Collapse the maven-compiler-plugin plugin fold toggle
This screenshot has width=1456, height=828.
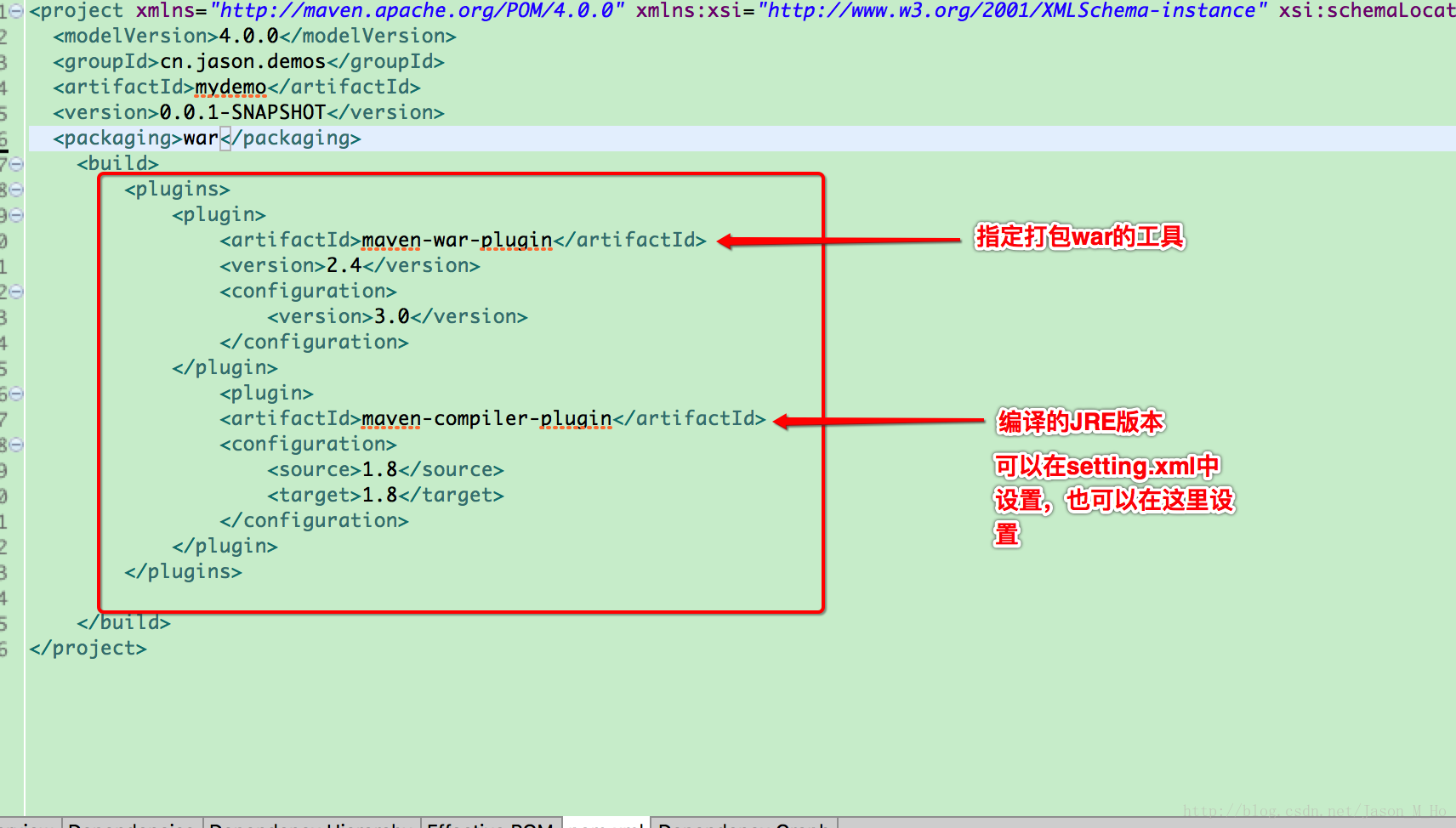[16, 394]
